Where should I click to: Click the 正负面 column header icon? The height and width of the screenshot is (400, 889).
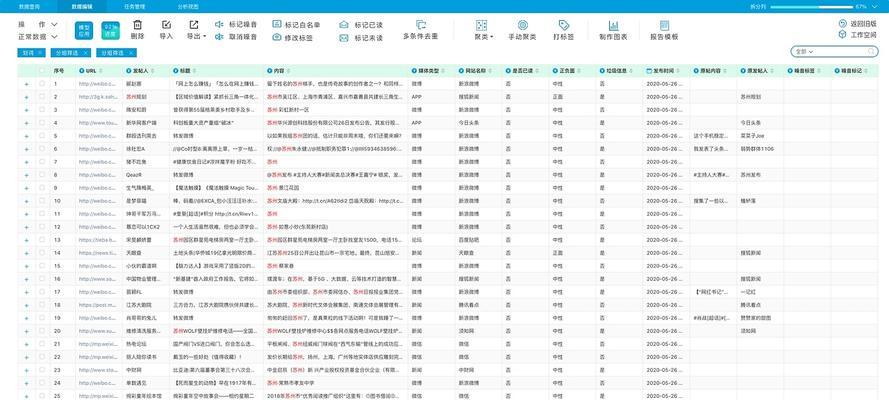(555, 71)
